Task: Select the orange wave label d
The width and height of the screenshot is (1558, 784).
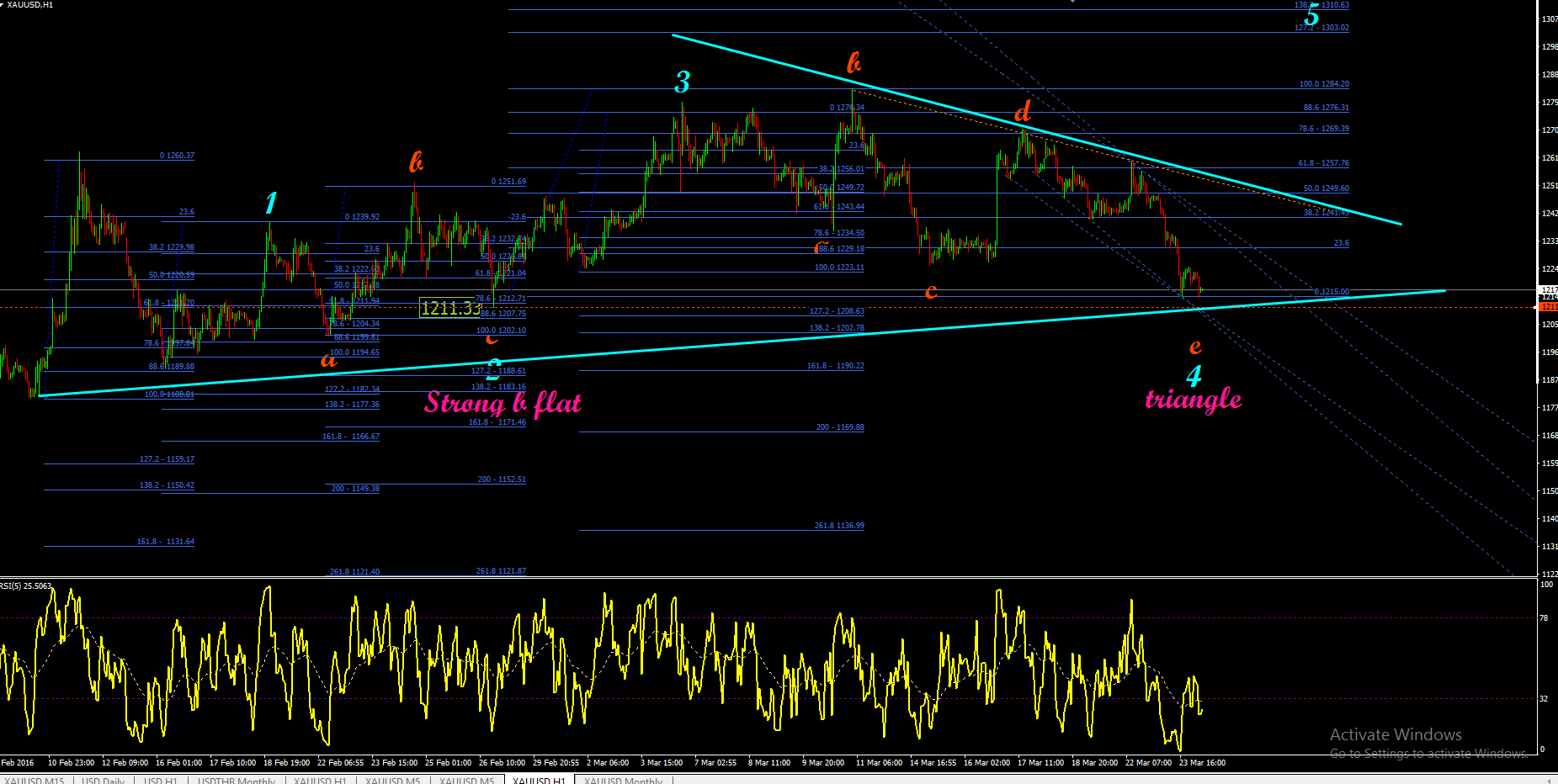Action: pyautogui.click(x=1023, y=112)
